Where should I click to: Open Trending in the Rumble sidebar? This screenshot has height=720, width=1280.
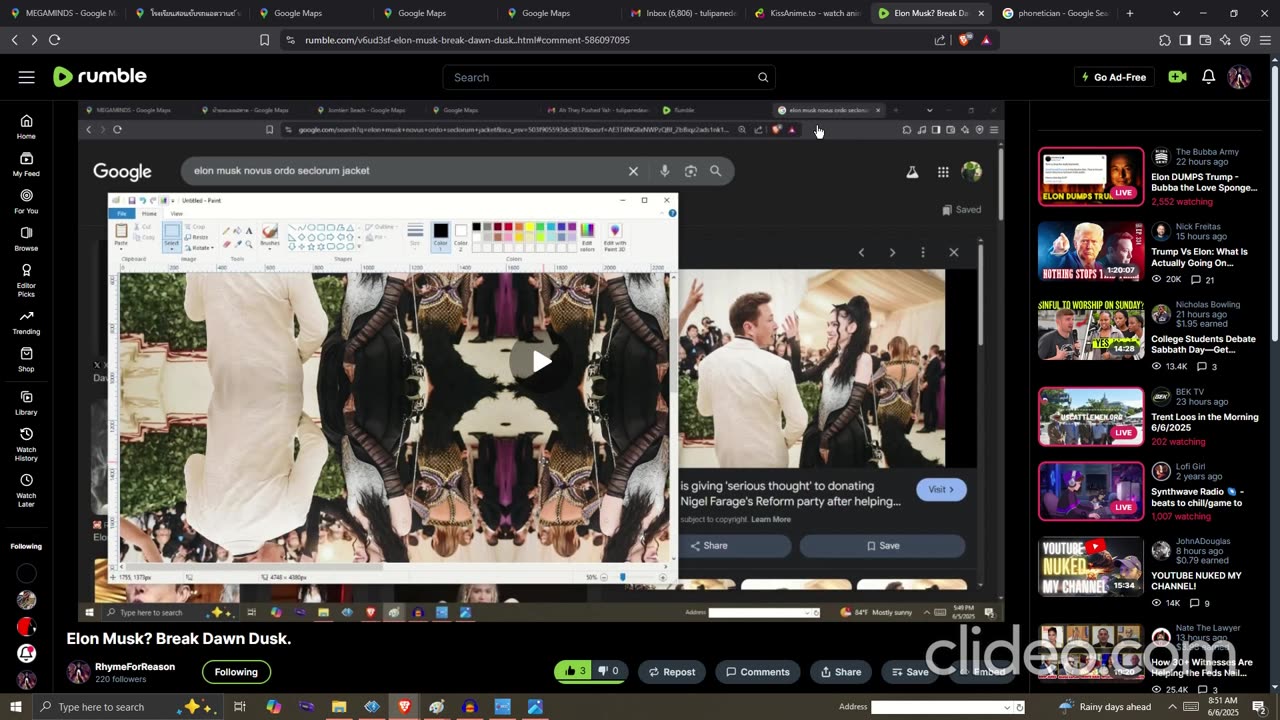[26, 322]
